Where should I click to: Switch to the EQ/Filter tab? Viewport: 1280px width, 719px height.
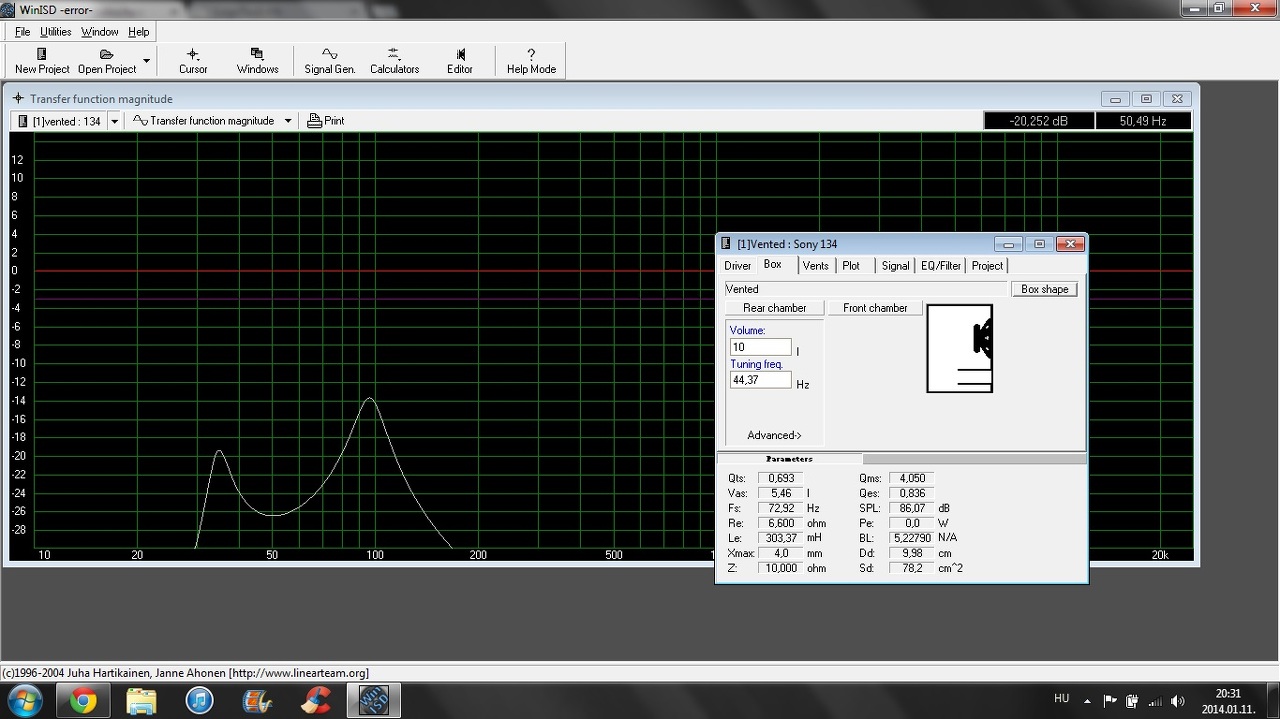tap(940, 266)
